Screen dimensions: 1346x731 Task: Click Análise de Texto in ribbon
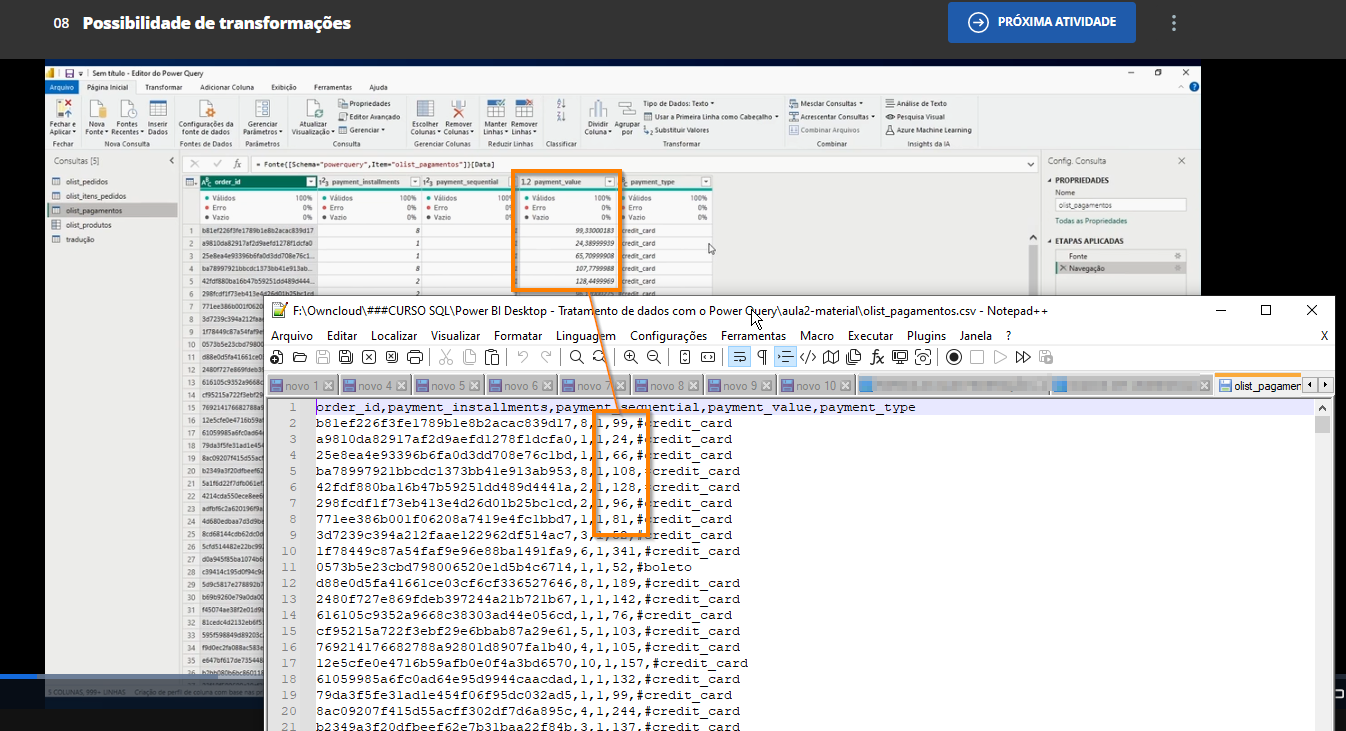click(x=916, y=103)
